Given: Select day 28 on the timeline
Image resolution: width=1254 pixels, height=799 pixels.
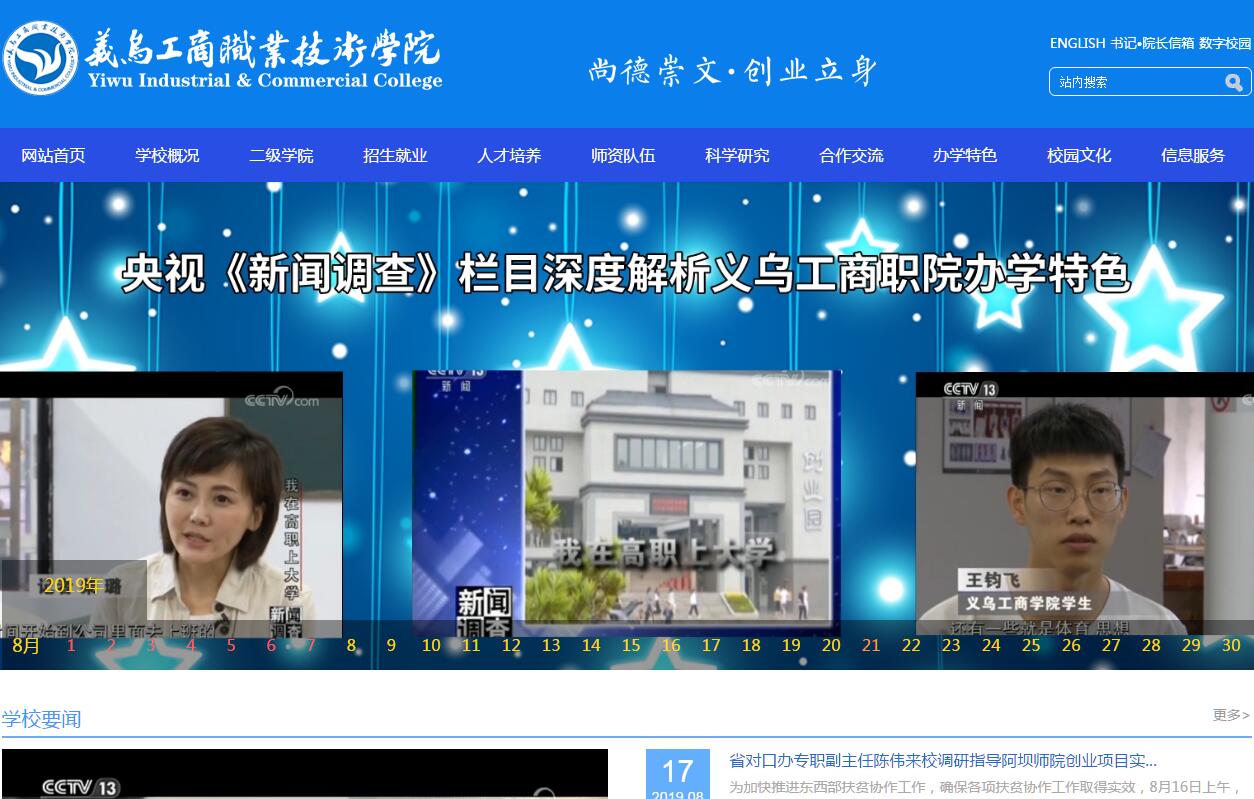Looking at the screenshot, I should click(1151, 645).
